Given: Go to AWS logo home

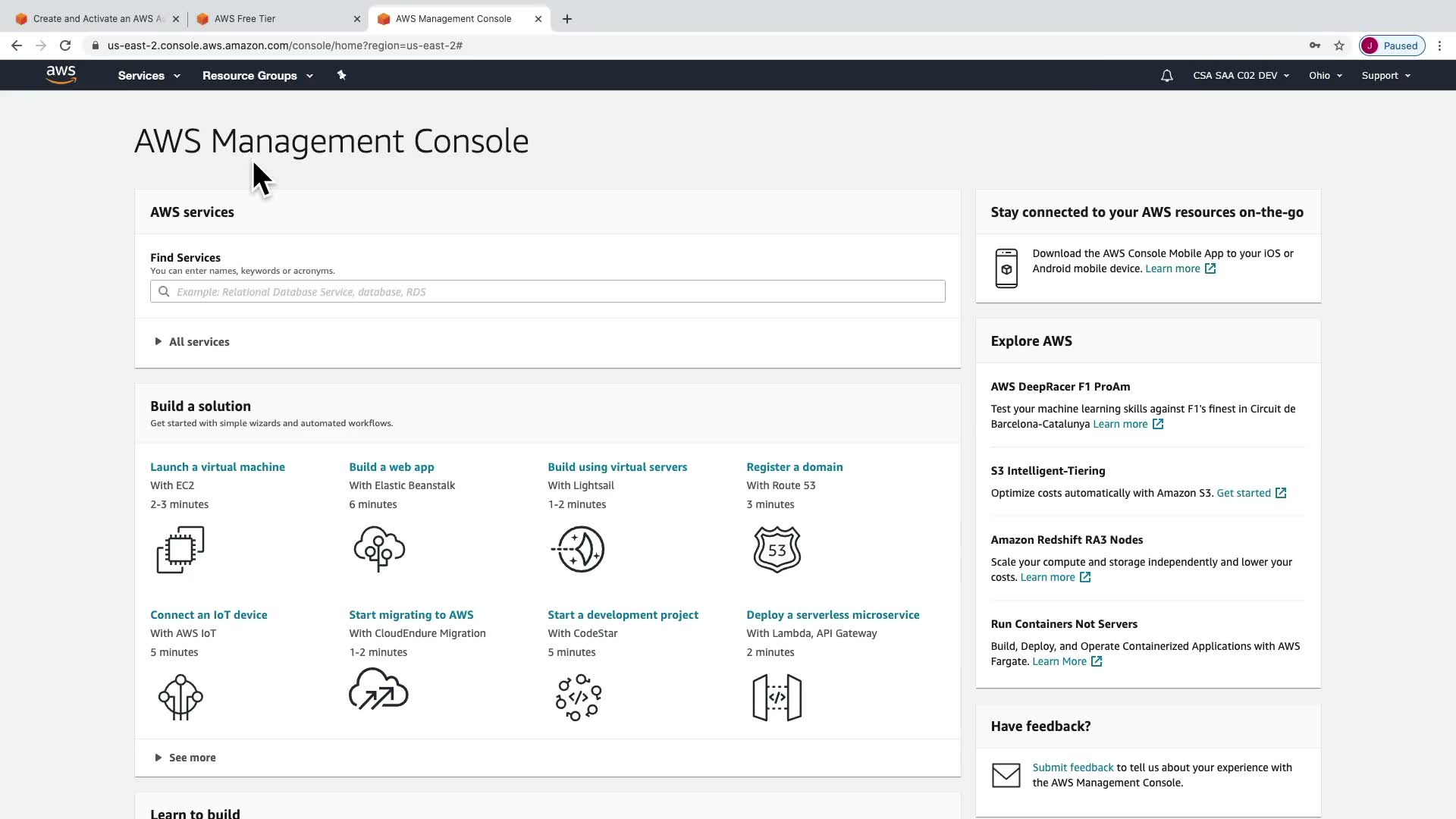Looking at the screenshot, I should (61, 74).
